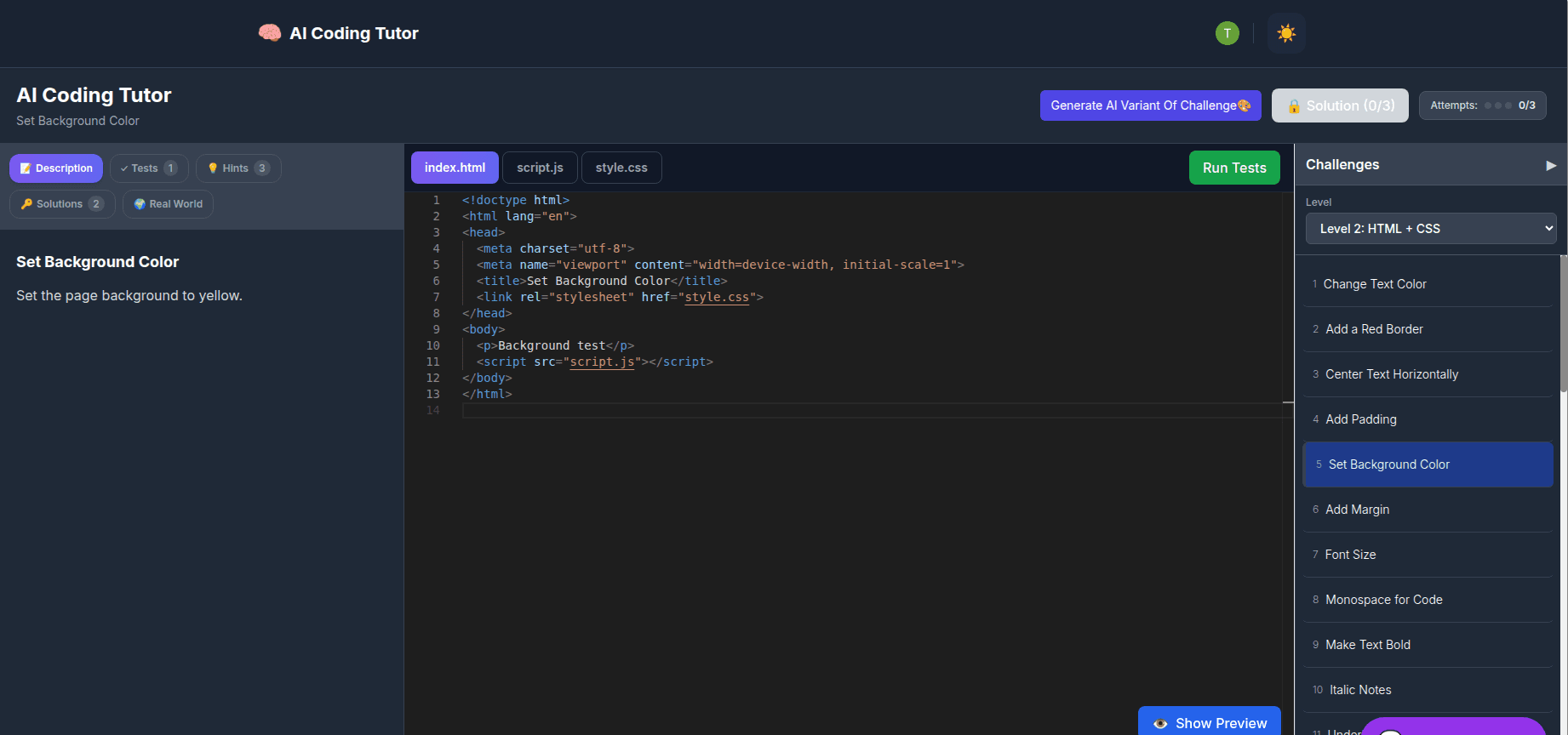The image size is (1568, 735).
Task: Open the locked Solution (0/3) button
Action: click(1340, 105)
